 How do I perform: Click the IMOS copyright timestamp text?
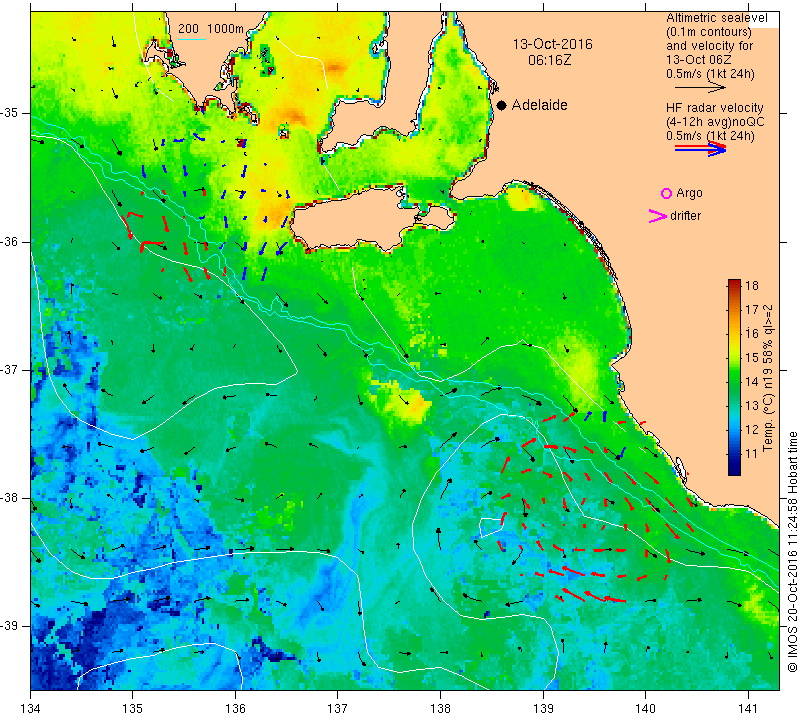[792, 551]
